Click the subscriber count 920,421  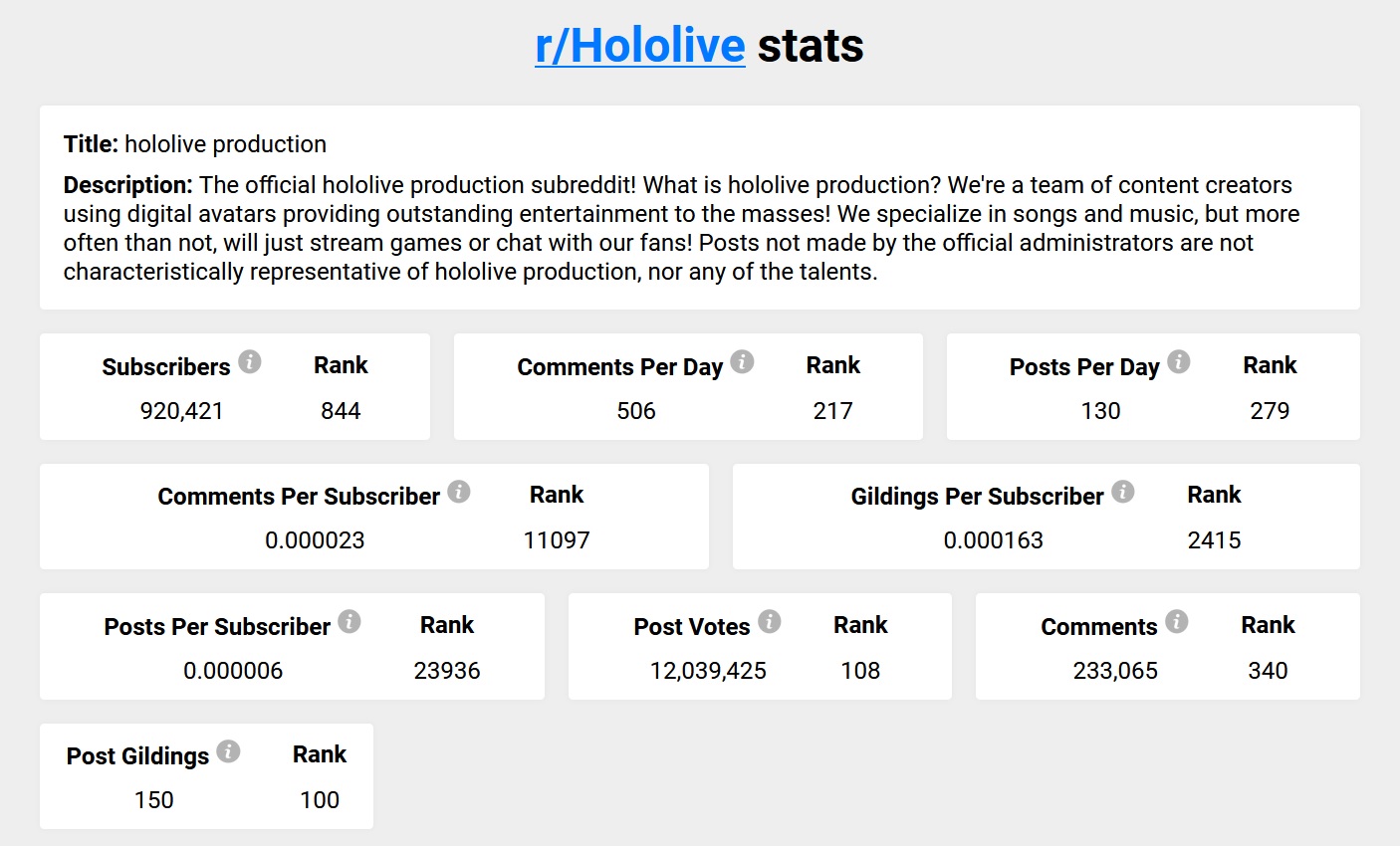182,411
